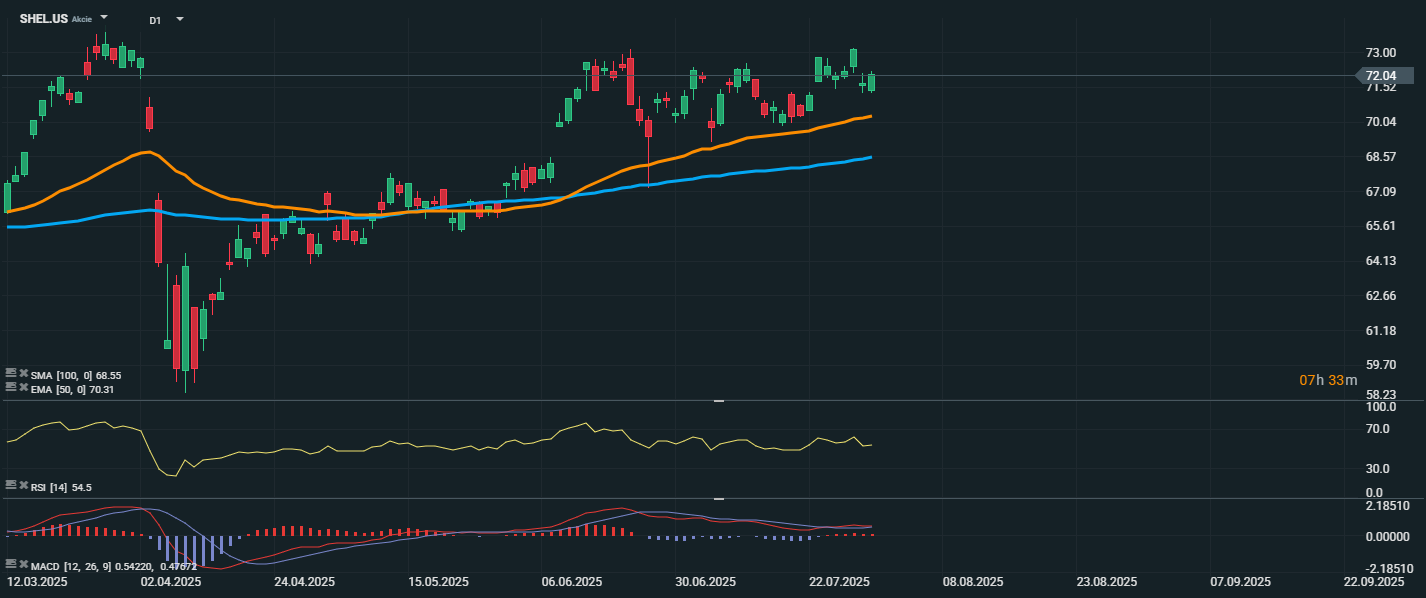Click the 65.61 price axis label
The width and height of the screenshot is (1426, 598).
(x=1381, y=226)
